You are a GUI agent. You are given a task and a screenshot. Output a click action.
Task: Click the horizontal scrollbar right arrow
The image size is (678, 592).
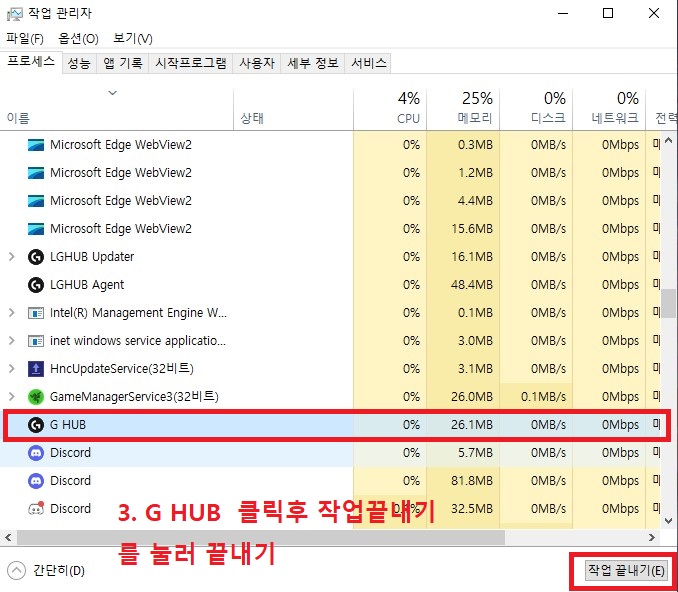tap(652, 538)
